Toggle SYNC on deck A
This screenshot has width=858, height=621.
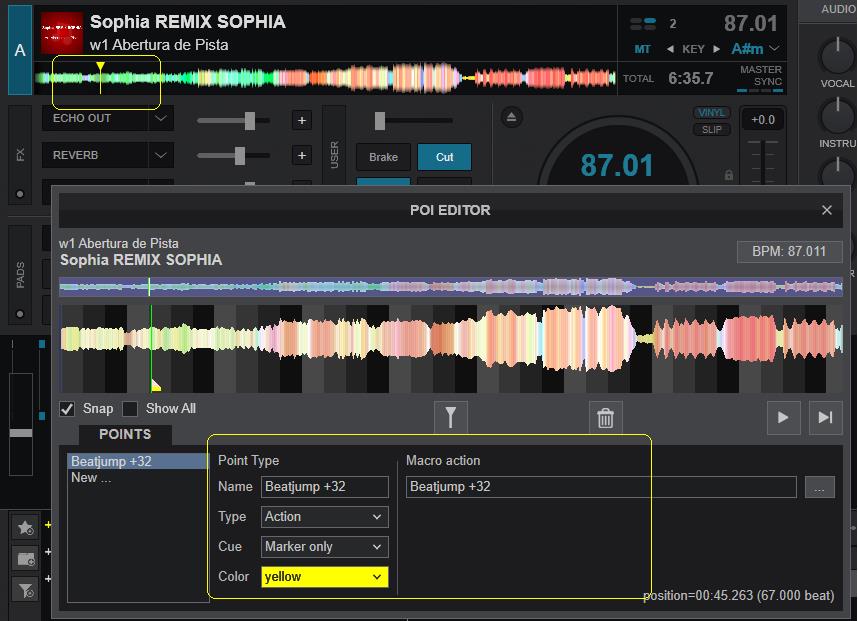pyautogui.click(x=768, y=82)
